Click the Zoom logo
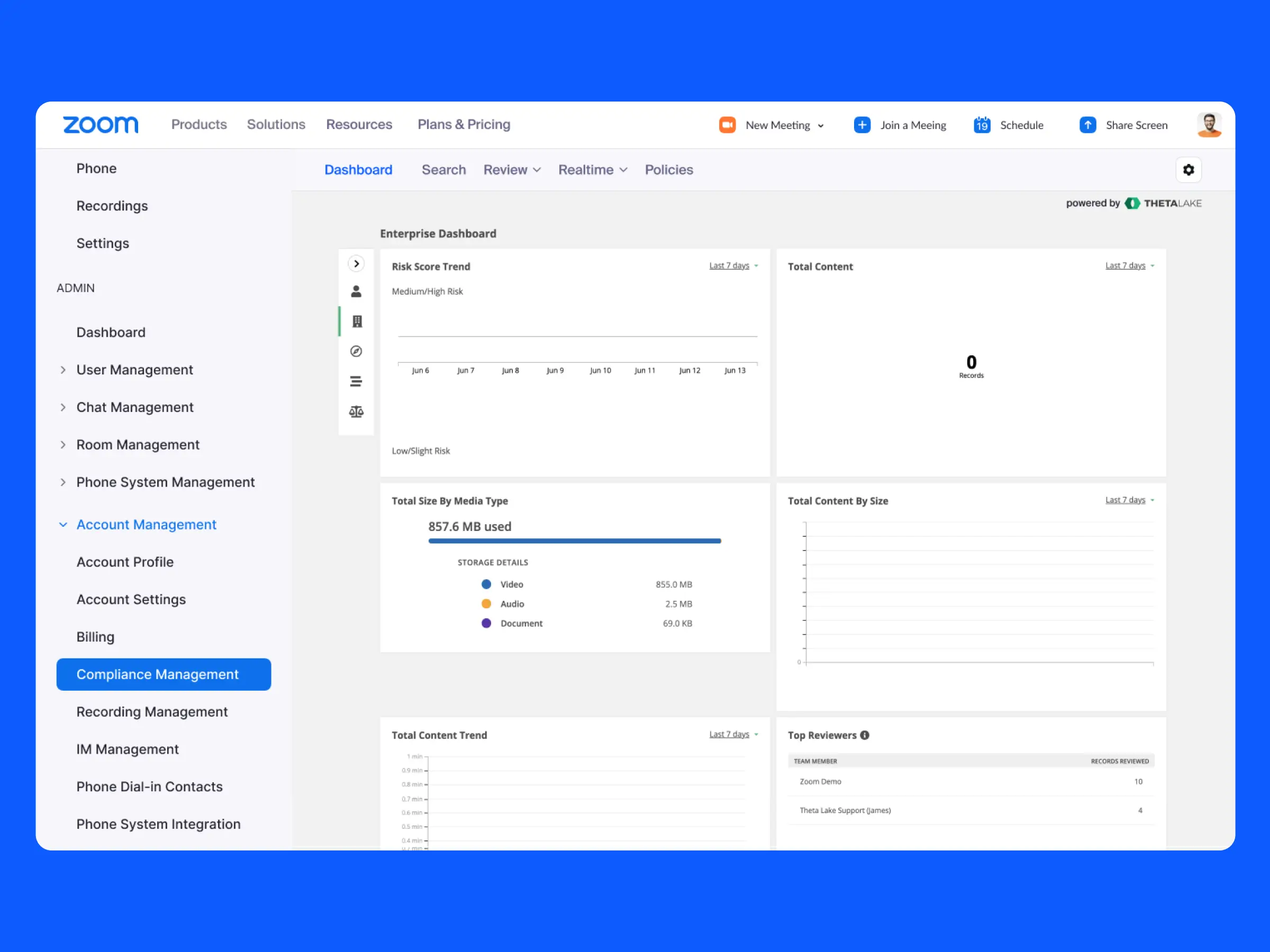1270x952 pixels. (101, 124)
